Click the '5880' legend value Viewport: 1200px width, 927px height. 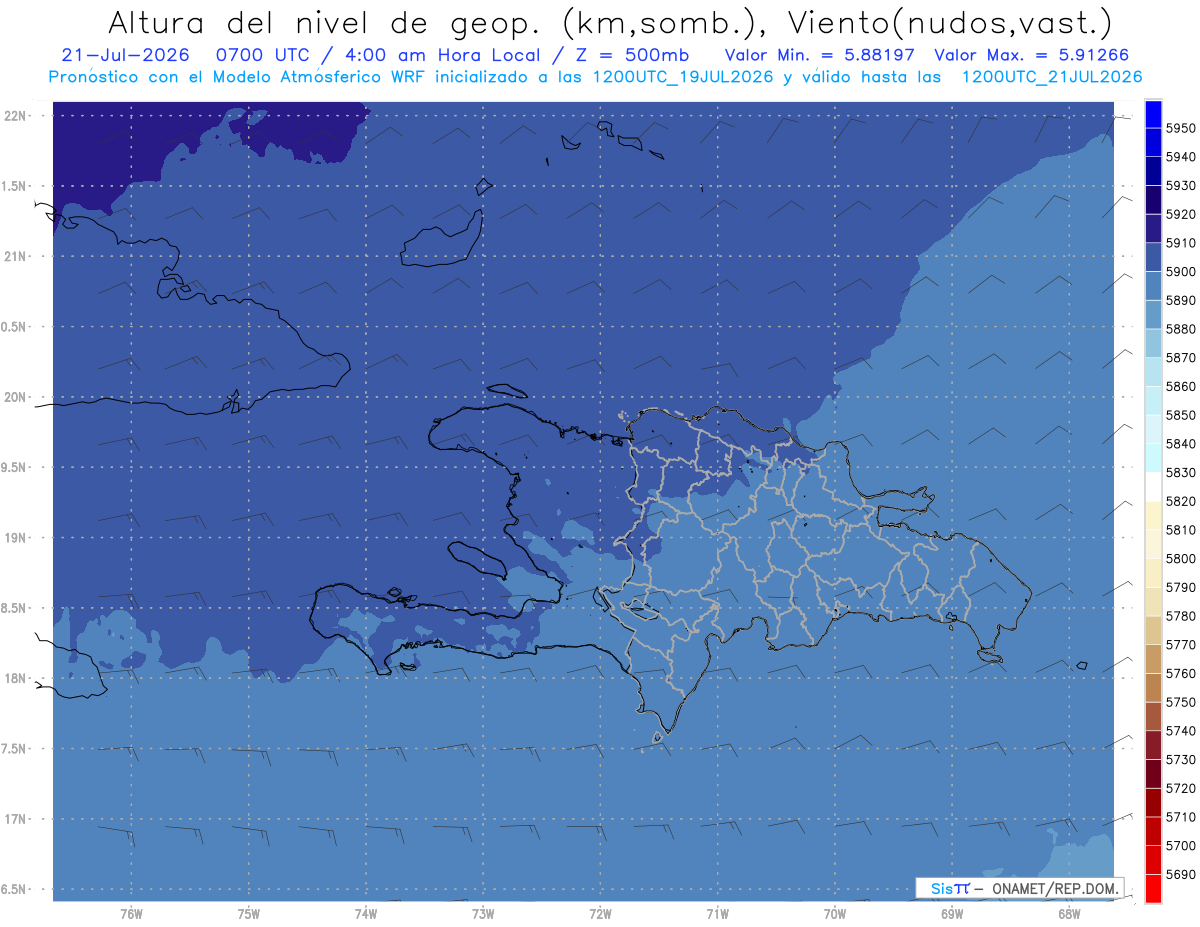pos(1180,329)
